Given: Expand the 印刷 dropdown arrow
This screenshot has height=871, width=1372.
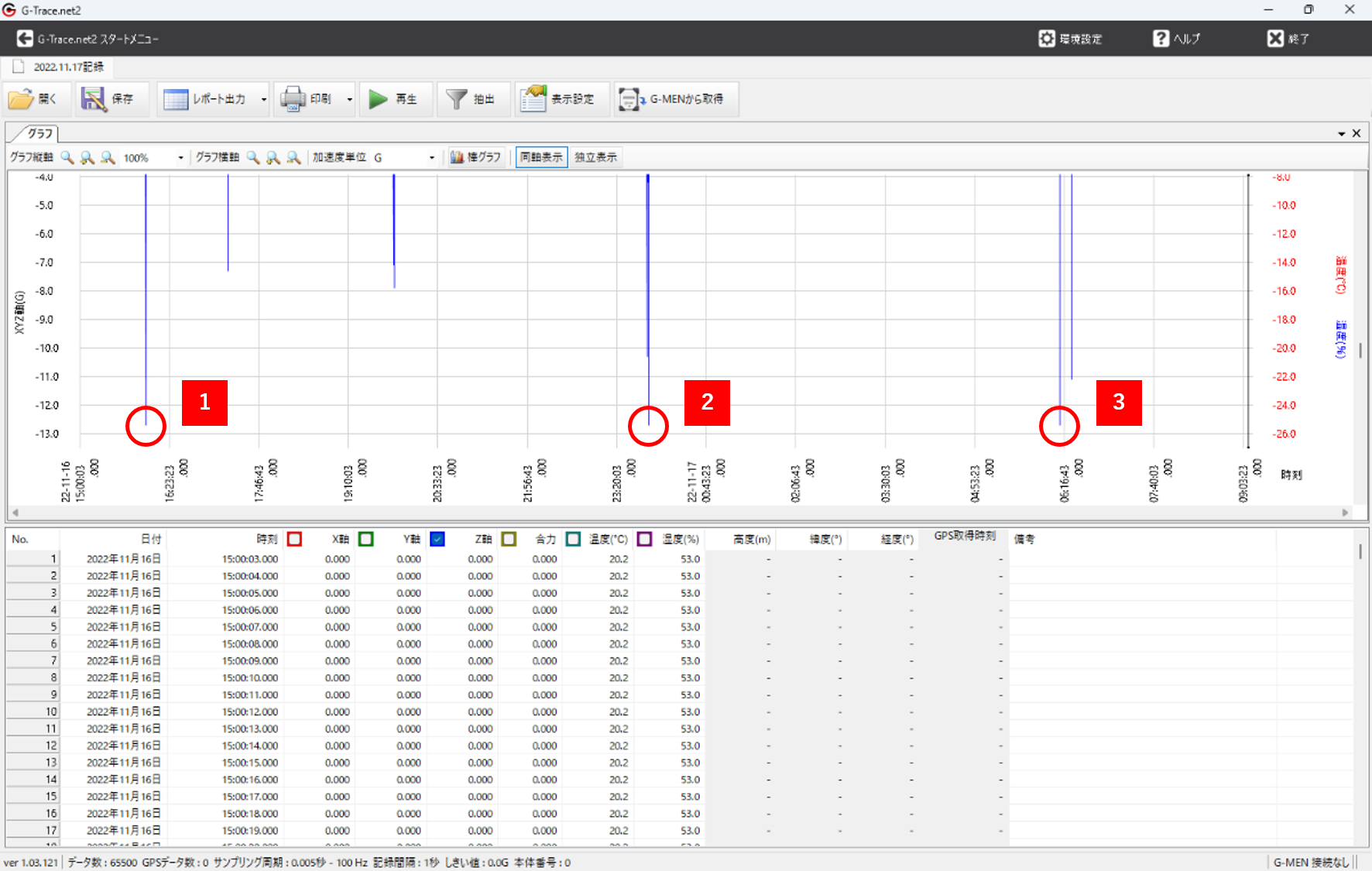Looking at the screenshot, I should [x=349, y=99].
